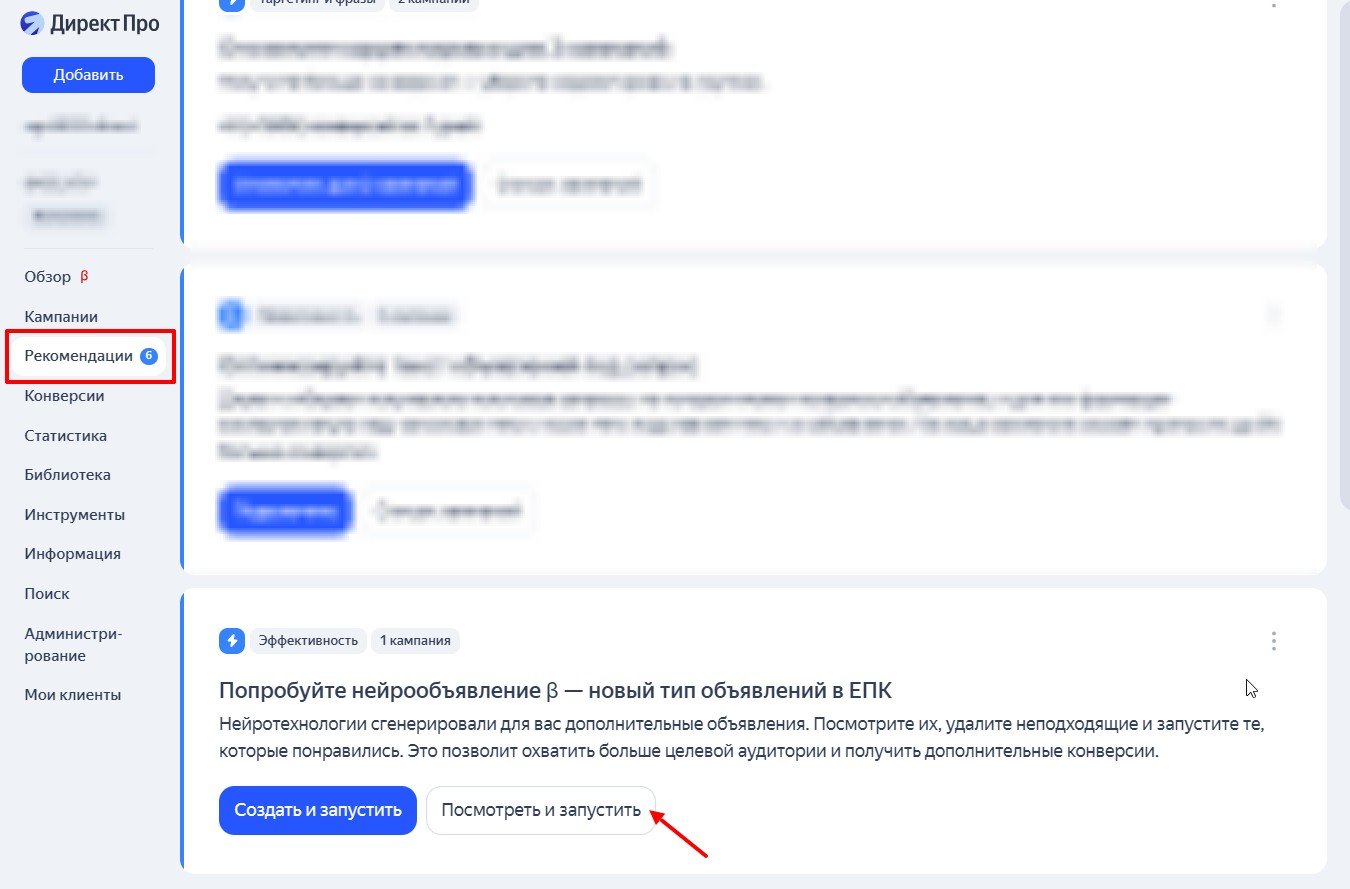Click the 1 кампания tag
Screen dimensions: 1350x889
415,640
